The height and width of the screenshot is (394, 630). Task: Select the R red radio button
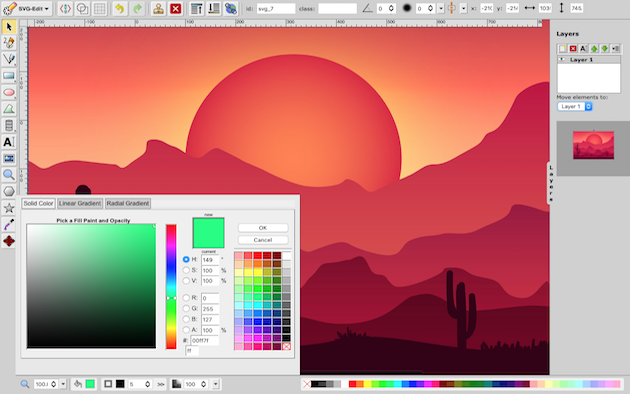coord(186,298)
